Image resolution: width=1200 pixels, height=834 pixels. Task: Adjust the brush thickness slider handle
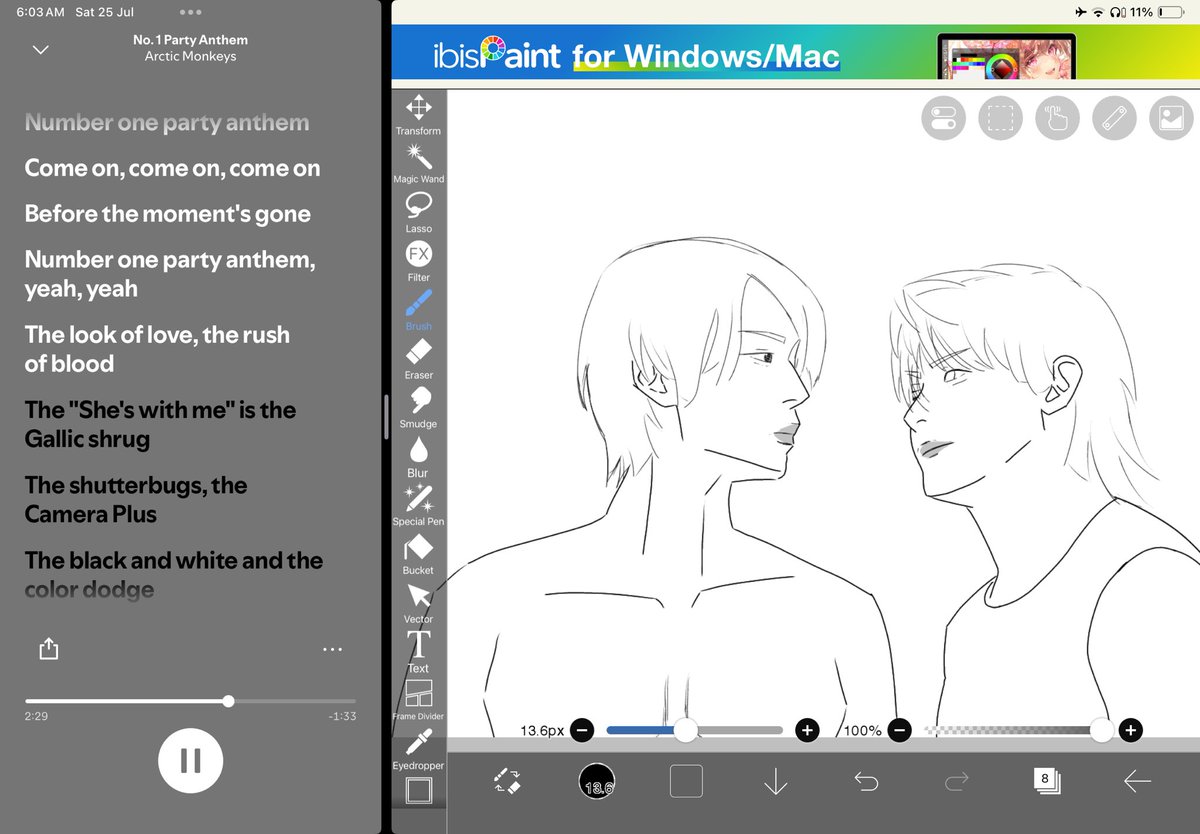685,730
